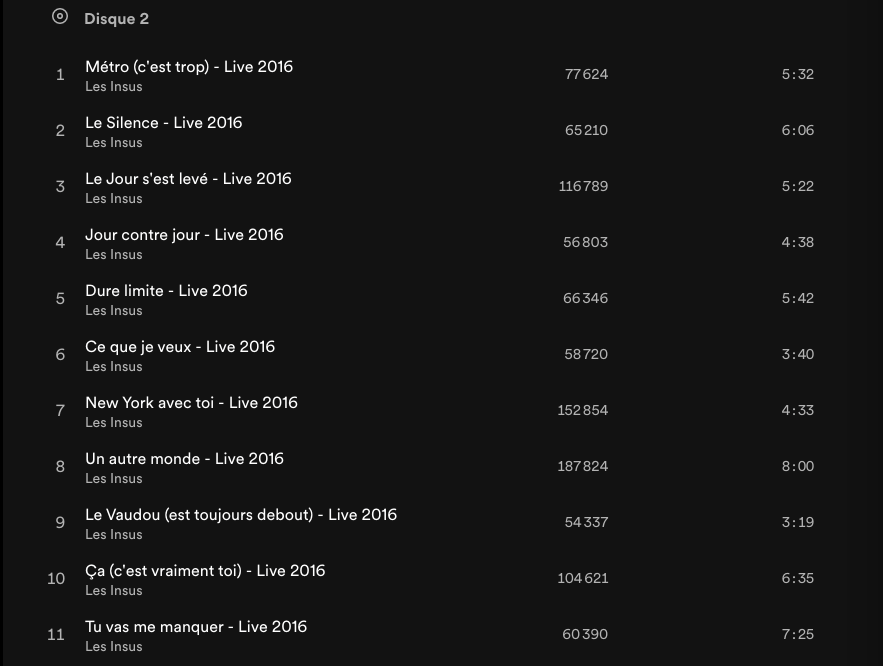Select Ça (c'est vraiment toi) - Live 2016
Image resolution: width=883 pixels, height=666 pixels.
tap(205, 571)
